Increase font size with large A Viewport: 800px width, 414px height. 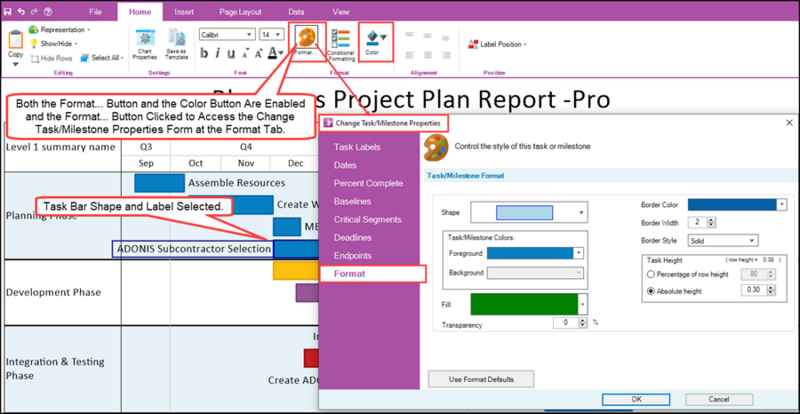click(258, 53)
